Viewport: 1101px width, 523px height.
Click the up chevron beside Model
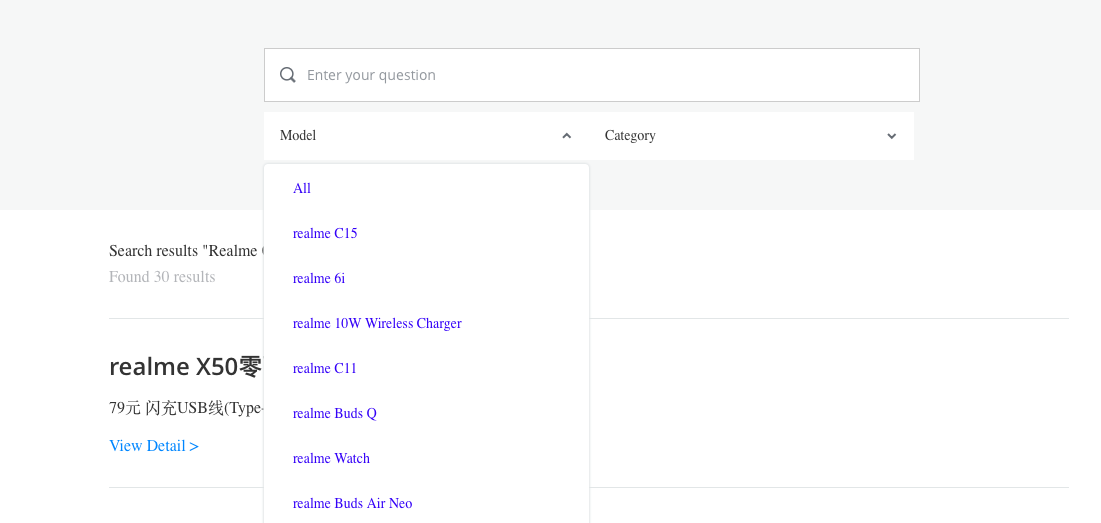coord(567,135)
